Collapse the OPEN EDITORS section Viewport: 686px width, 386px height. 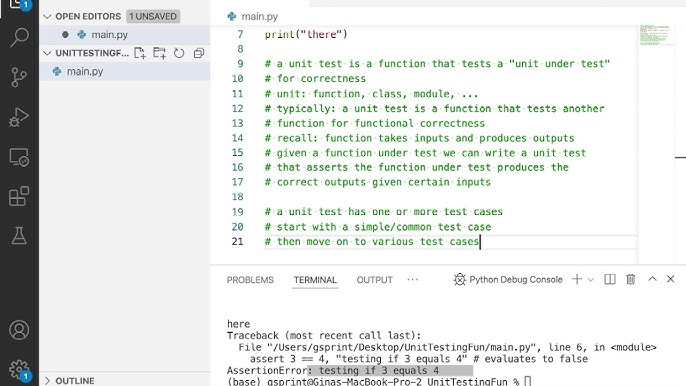(47, 16)
